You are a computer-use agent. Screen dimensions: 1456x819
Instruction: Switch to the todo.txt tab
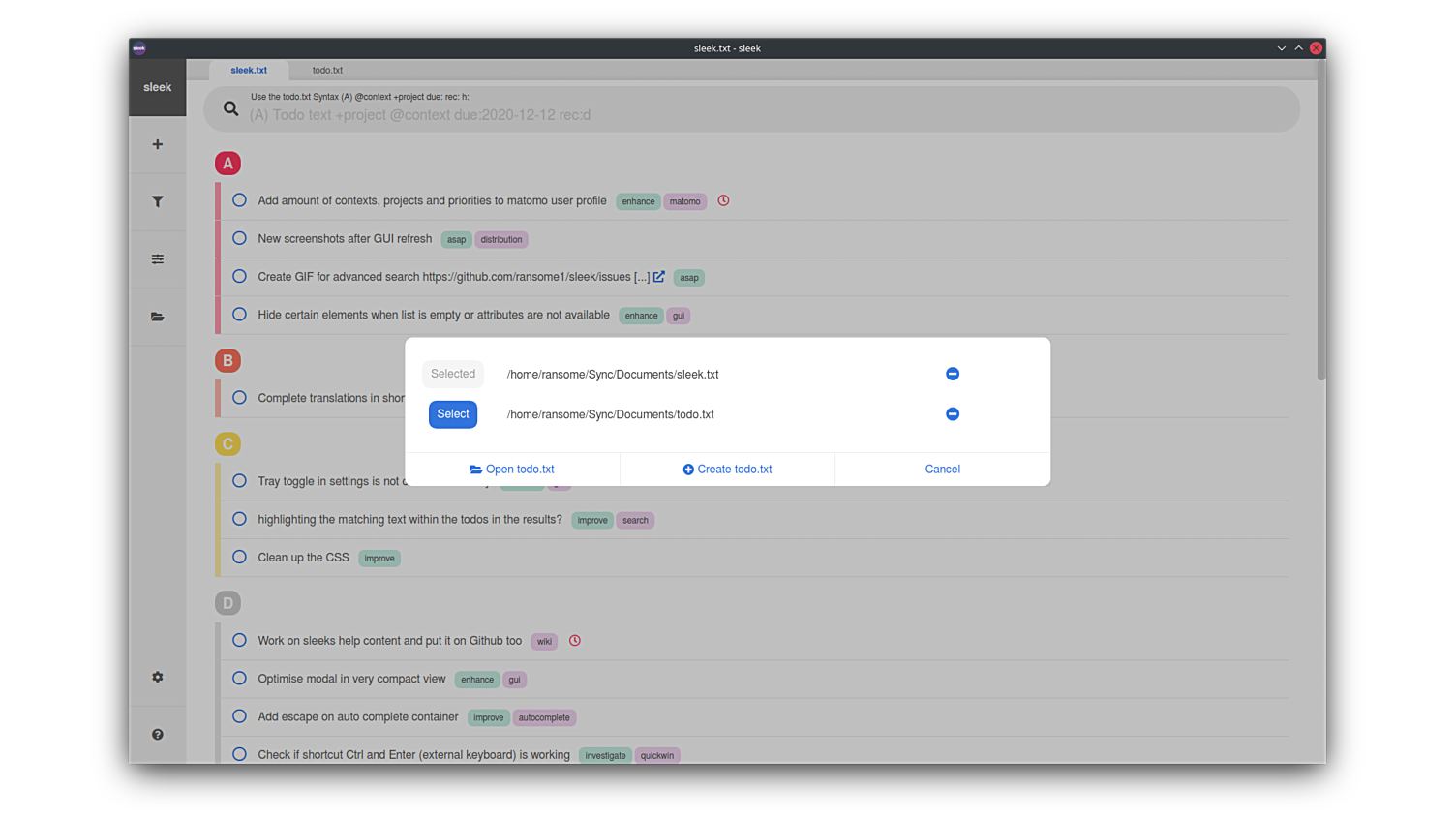tap(327, 70)
